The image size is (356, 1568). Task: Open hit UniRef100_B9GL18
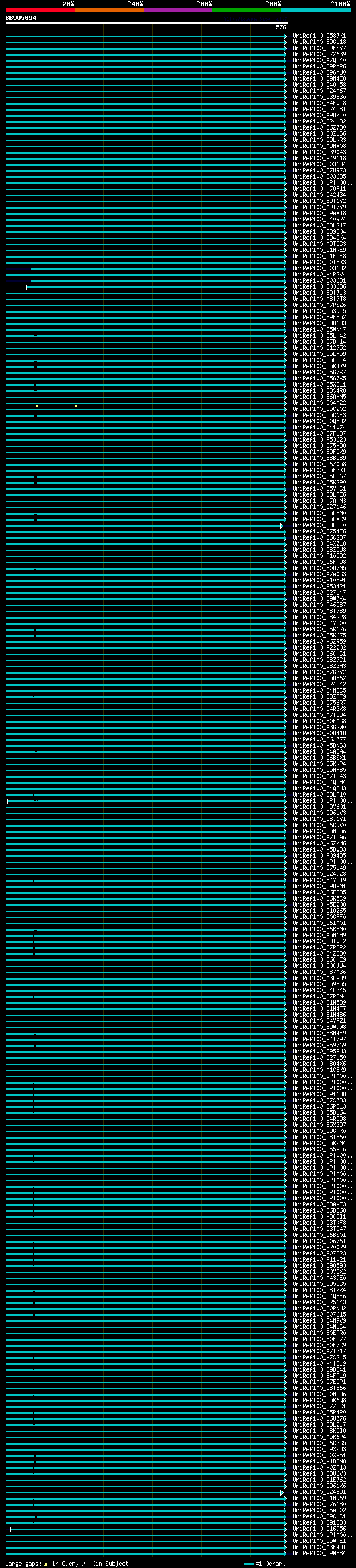(x=319, y=42)
